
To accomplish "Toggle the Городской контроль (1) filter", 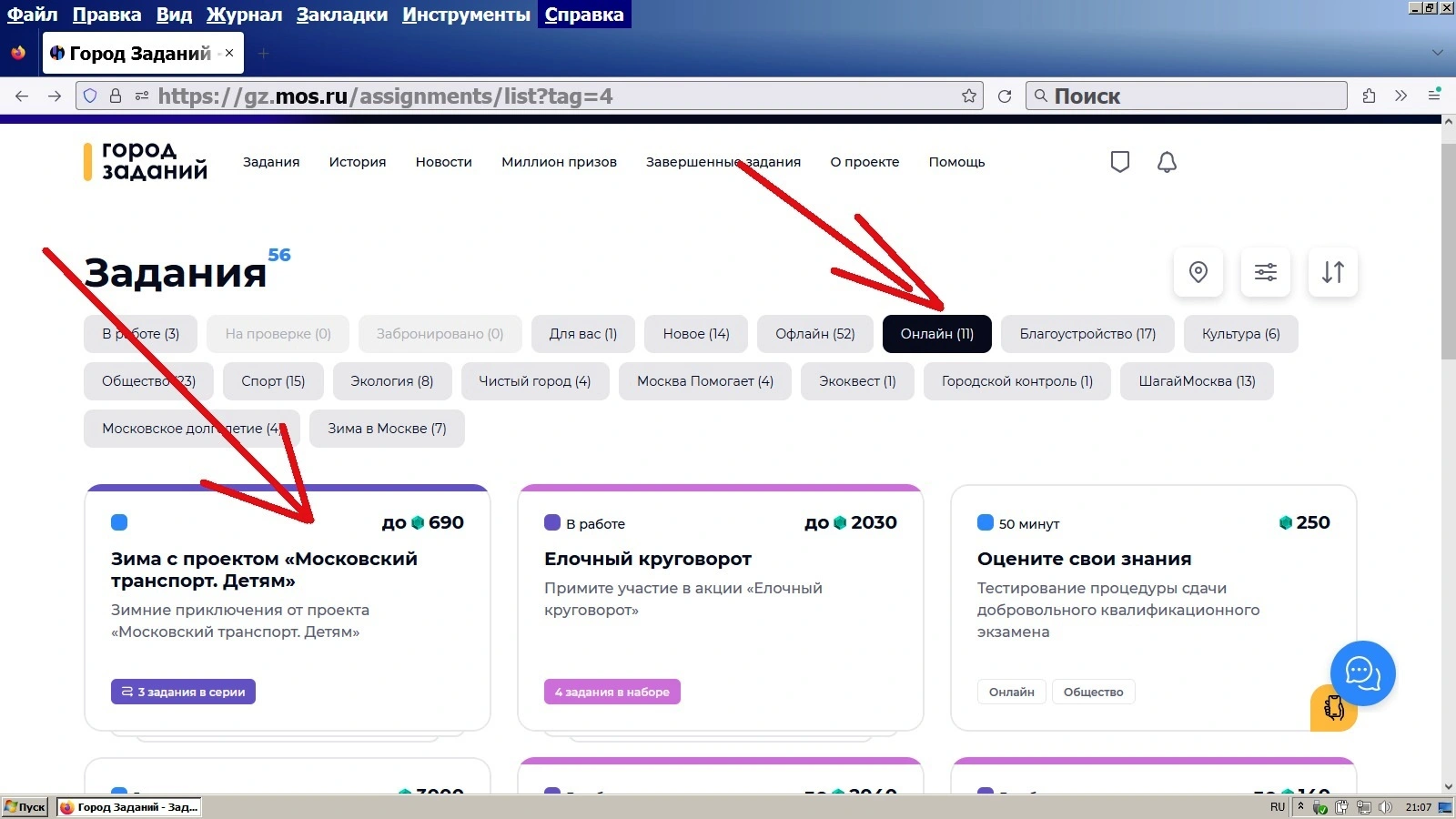I will point(1017,381).
